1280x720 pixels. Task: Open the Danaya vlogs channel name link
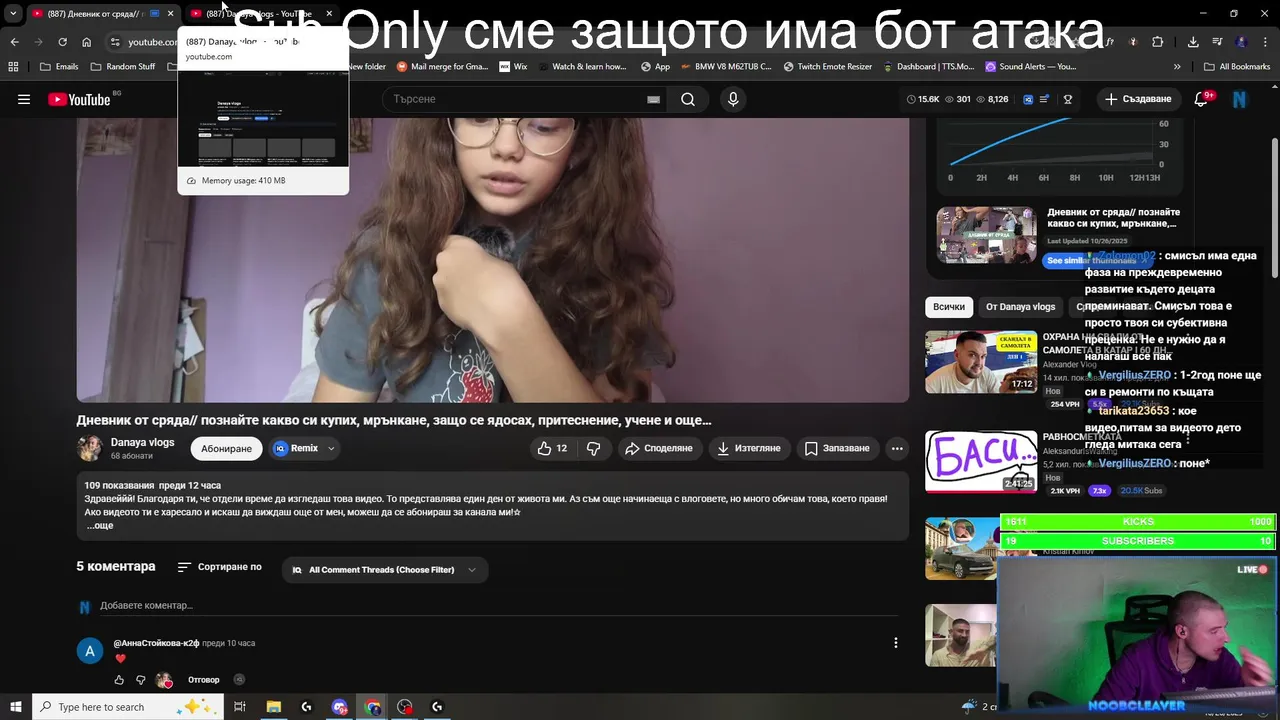(x=142, y=442)
